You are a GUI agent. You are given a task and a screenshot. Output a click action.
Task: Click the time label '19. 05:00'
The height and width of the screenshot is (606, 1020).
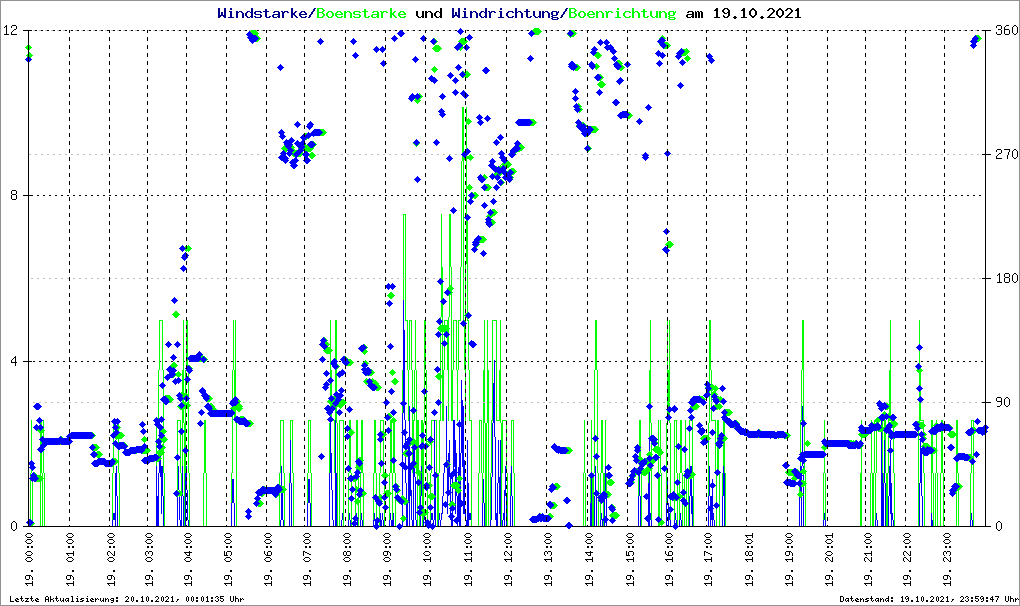[x=228, y=560]
